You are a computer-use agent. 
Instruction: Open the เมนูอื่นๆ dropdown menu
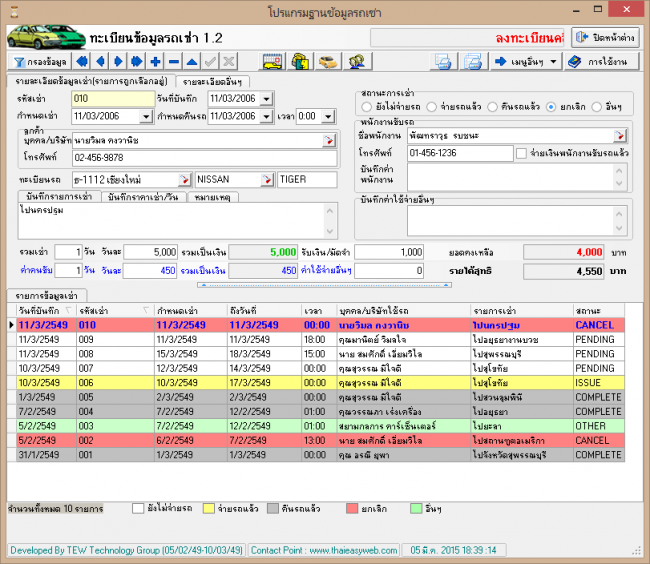tap(525, 62)
